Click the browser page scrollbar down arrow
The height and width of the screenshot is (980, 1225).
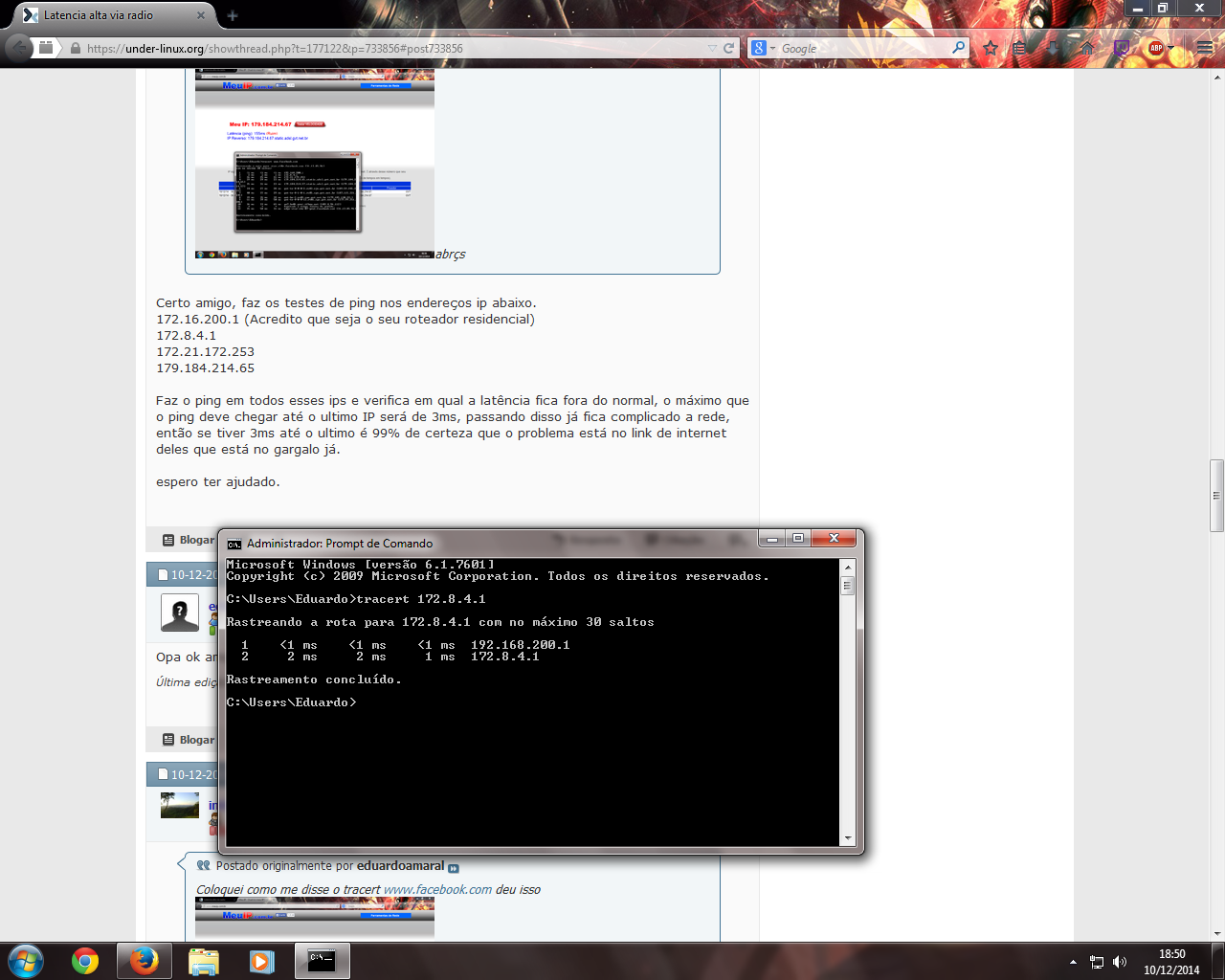[x=1217, y=933]
